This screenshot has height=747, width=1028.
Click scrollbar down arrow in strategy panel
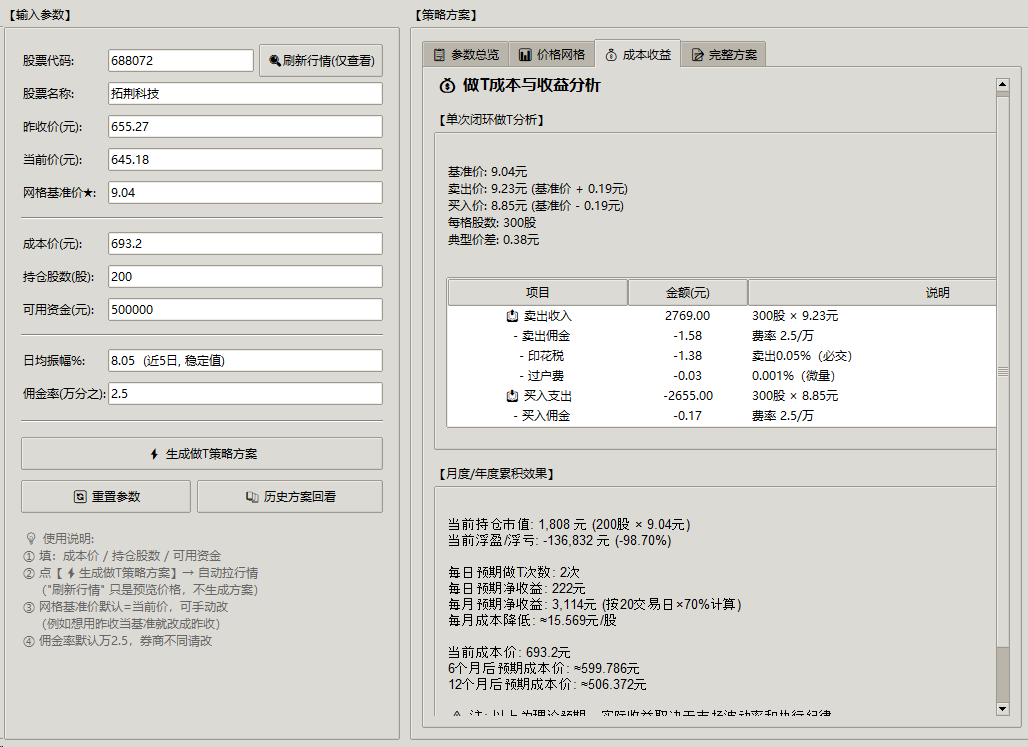coord(1002,709)
